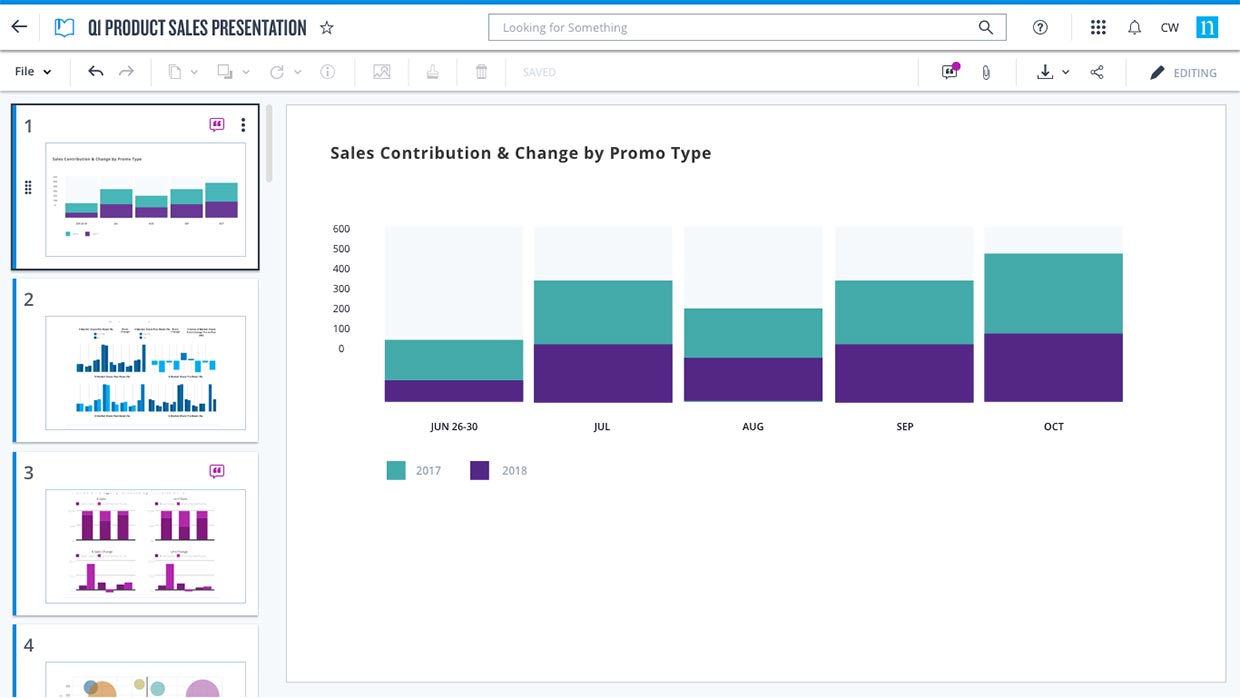Expand the refresh dropdown arrow
1240x698 pixels.
[x=298, y=72]
